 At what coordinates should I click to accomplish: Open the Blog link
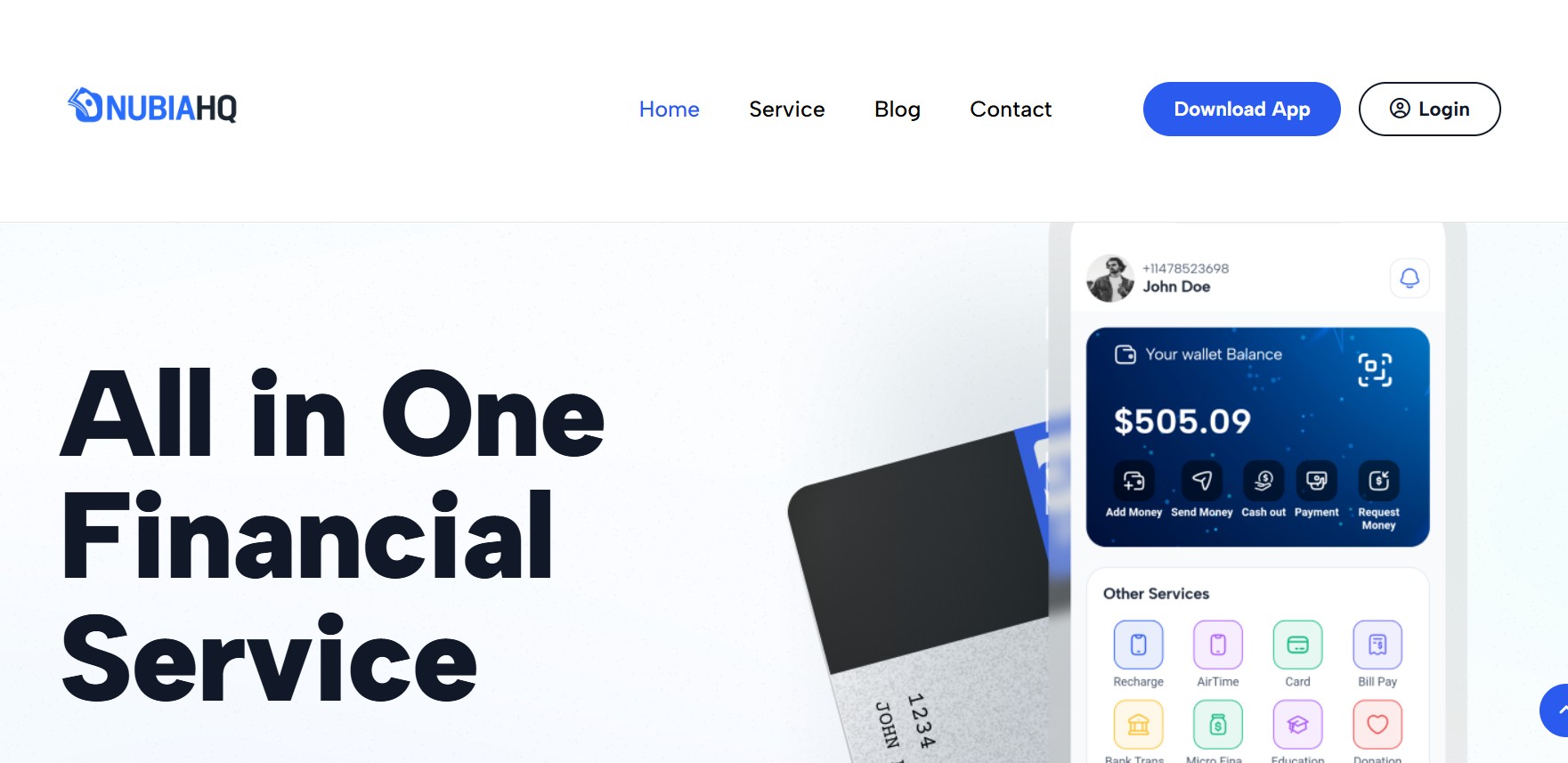[x=897, y=110]
